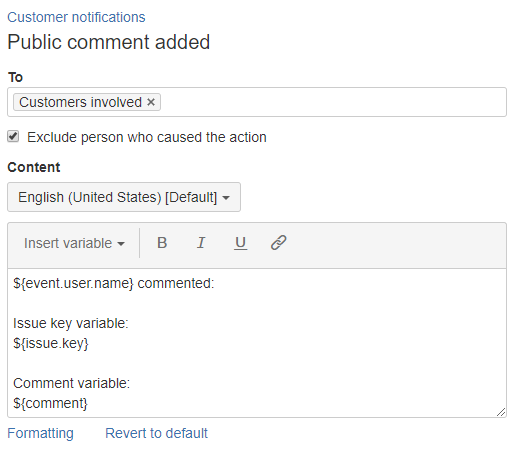Open the English (United States) language dropdown
Image resolution: width=522 pixels, height=450 pixels.
point(124,197)
